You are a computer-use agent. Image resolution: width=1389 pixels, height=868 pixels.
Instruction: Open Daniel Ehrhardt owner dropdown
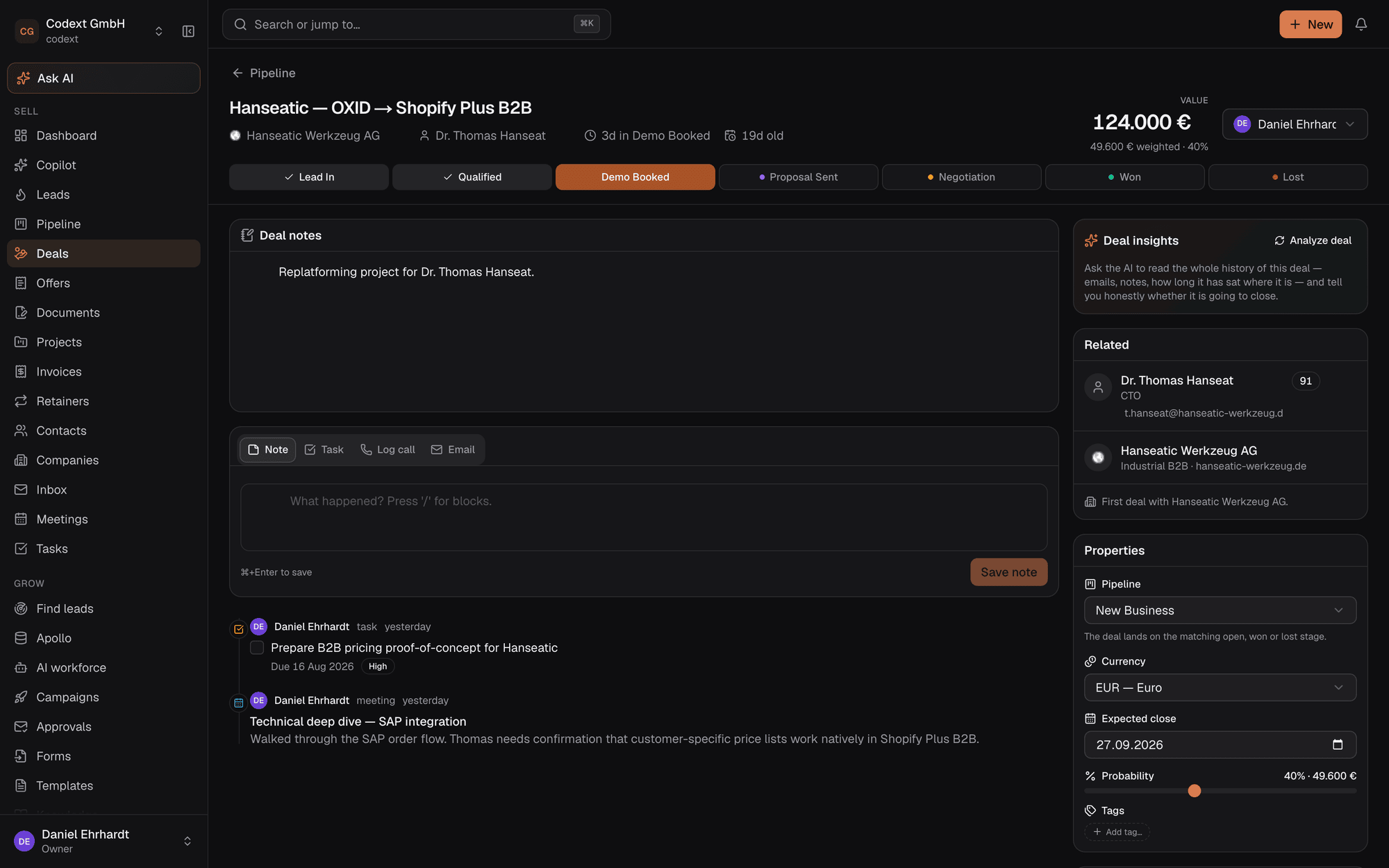click(1295, 124)
